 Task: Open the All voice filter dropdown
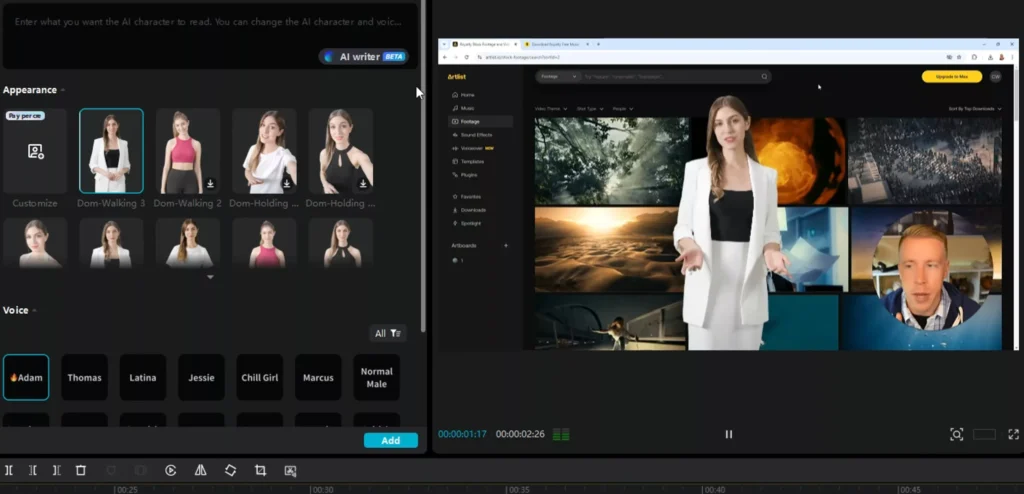tap(387, 333)
